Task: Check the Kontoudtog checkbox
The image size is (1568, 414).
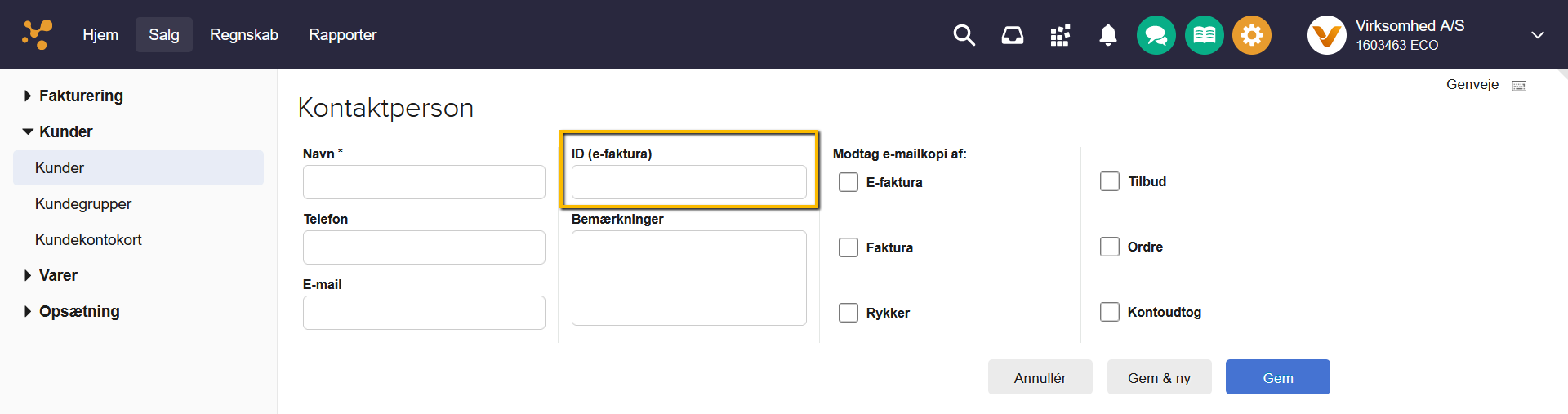Action: [1109, 312]
